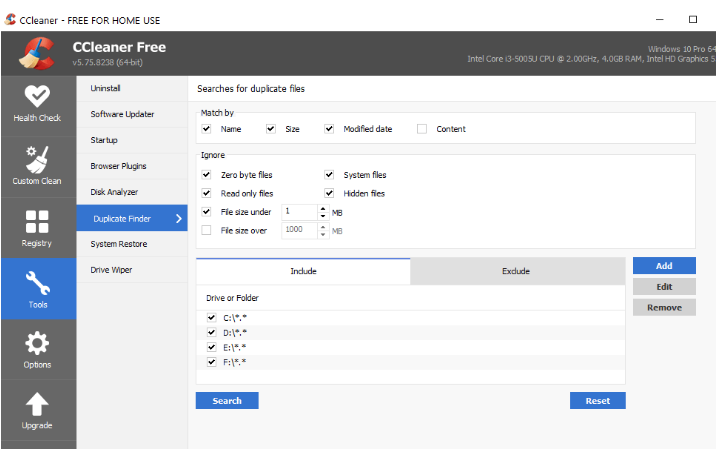Select the Tools wrench icon
Screen dimensions: 718x450
(37, 283)
